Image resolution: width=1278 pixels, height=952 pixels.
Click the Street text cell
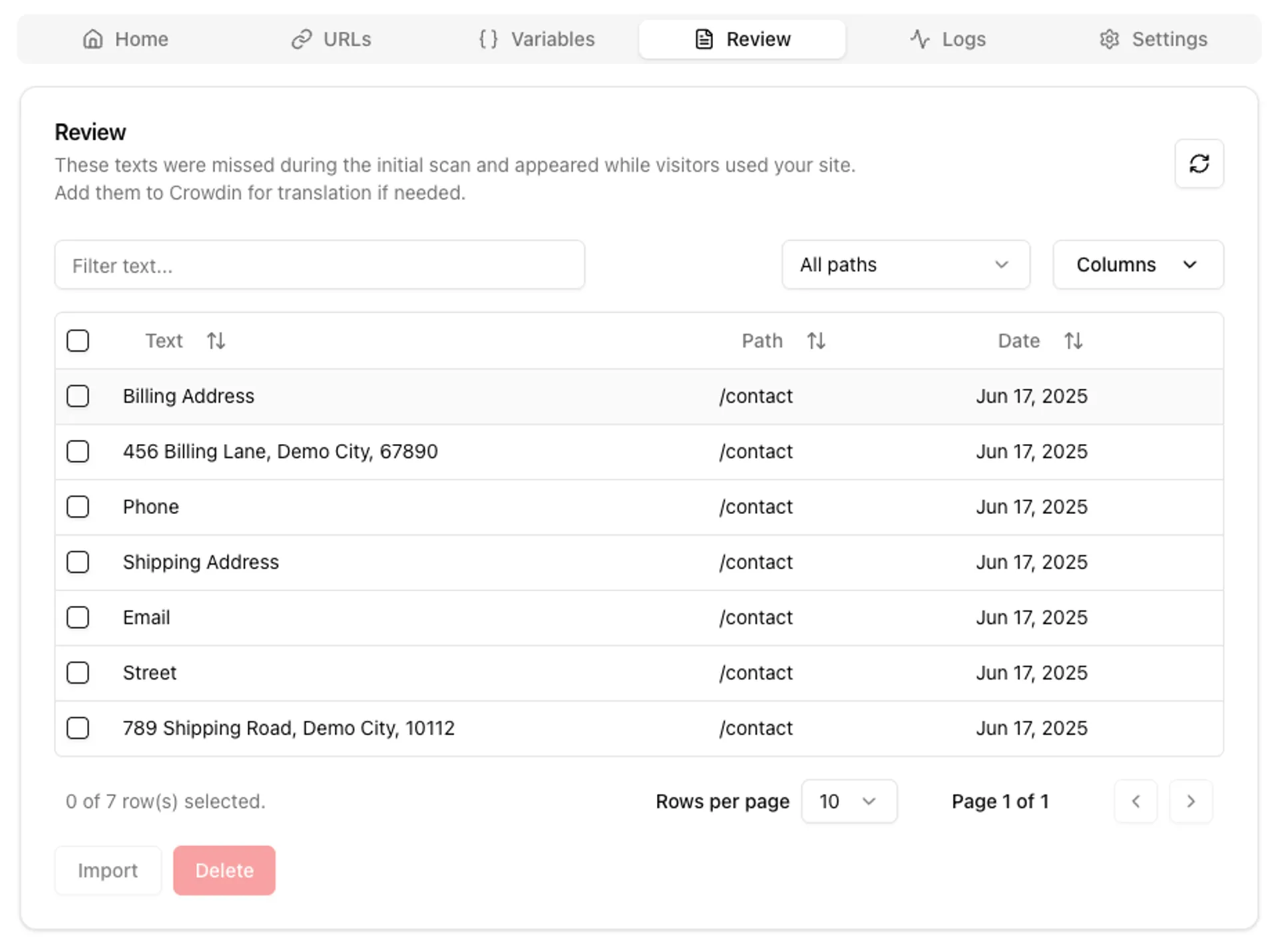(150, 672)
